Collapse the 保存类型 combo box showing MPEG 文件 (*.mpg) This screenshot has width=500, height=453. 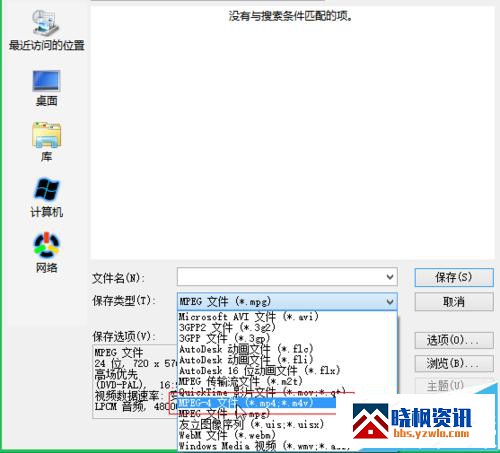click(x=287, y=302)
